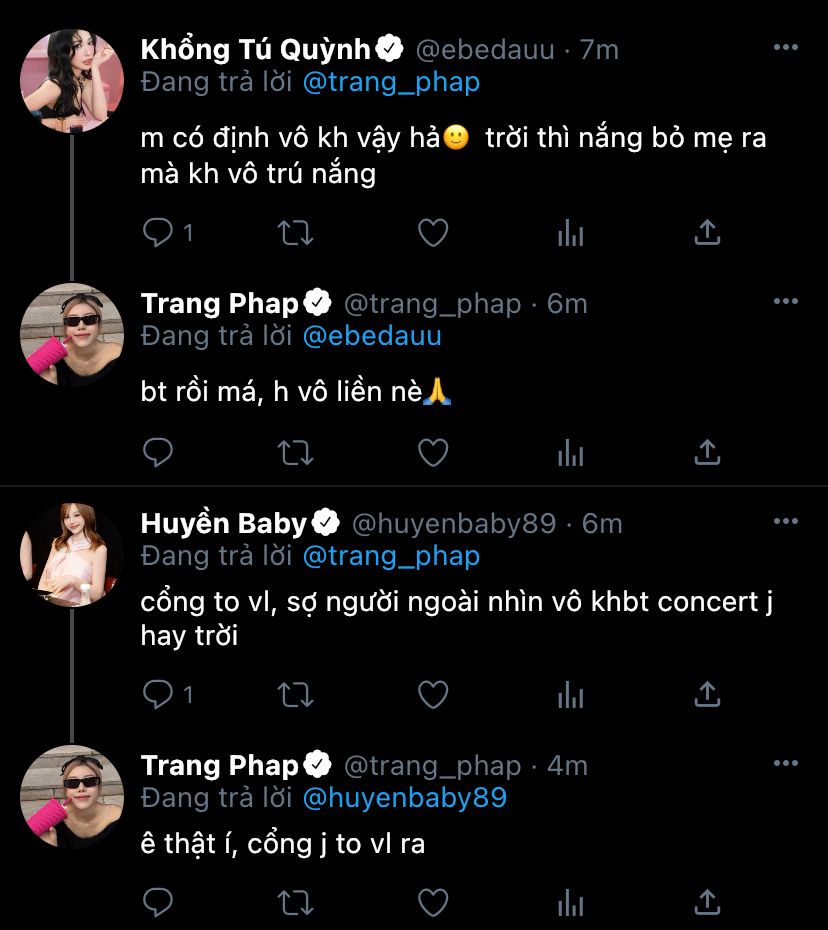Open more options on Khổng Tú Quỳnh's tweet
Image resolution: width=828 pixels, height=930 pixels.
[x=786, y=48]
